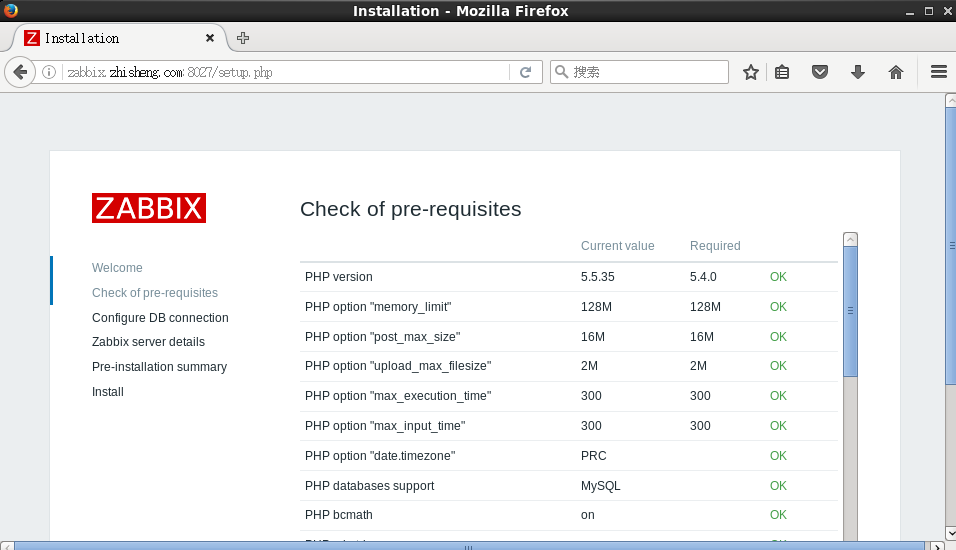Save page to Pocket icon
The image size is (956, 550).
pyautogui.click(x=819, y=72)
